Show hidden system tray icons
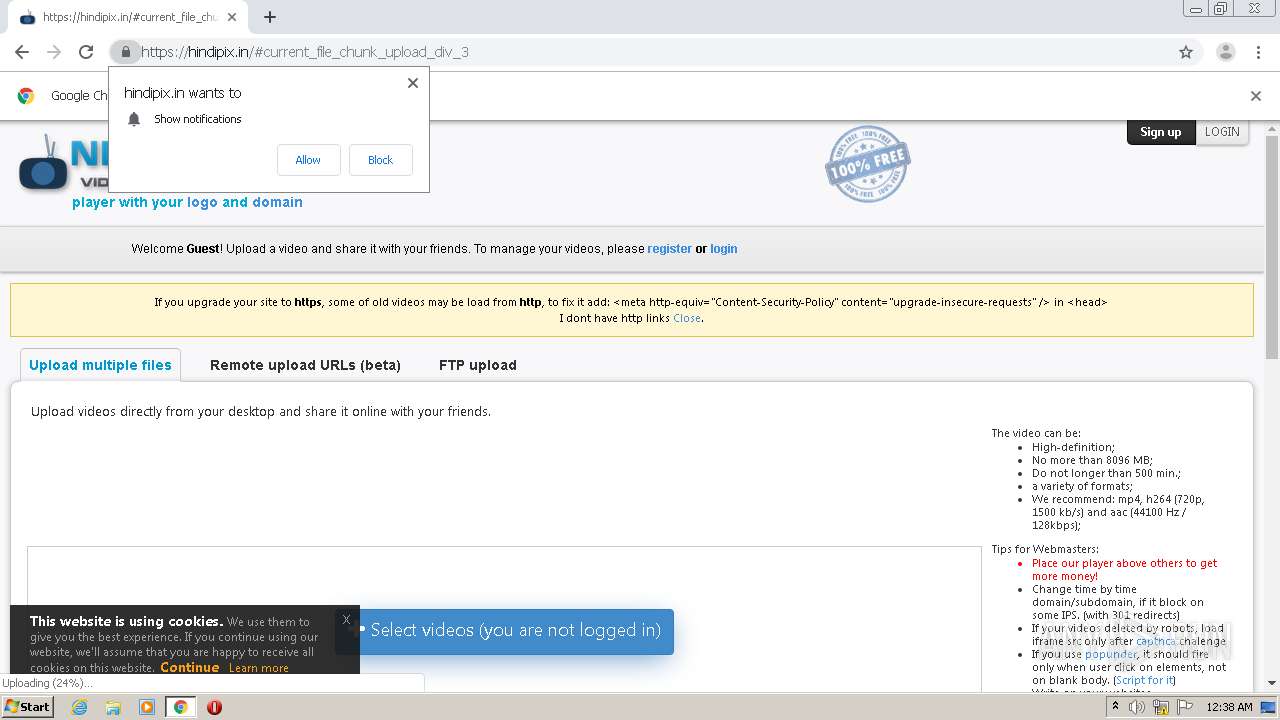Viewport: 1280px width, 720px height. (x=1116, y=707)
